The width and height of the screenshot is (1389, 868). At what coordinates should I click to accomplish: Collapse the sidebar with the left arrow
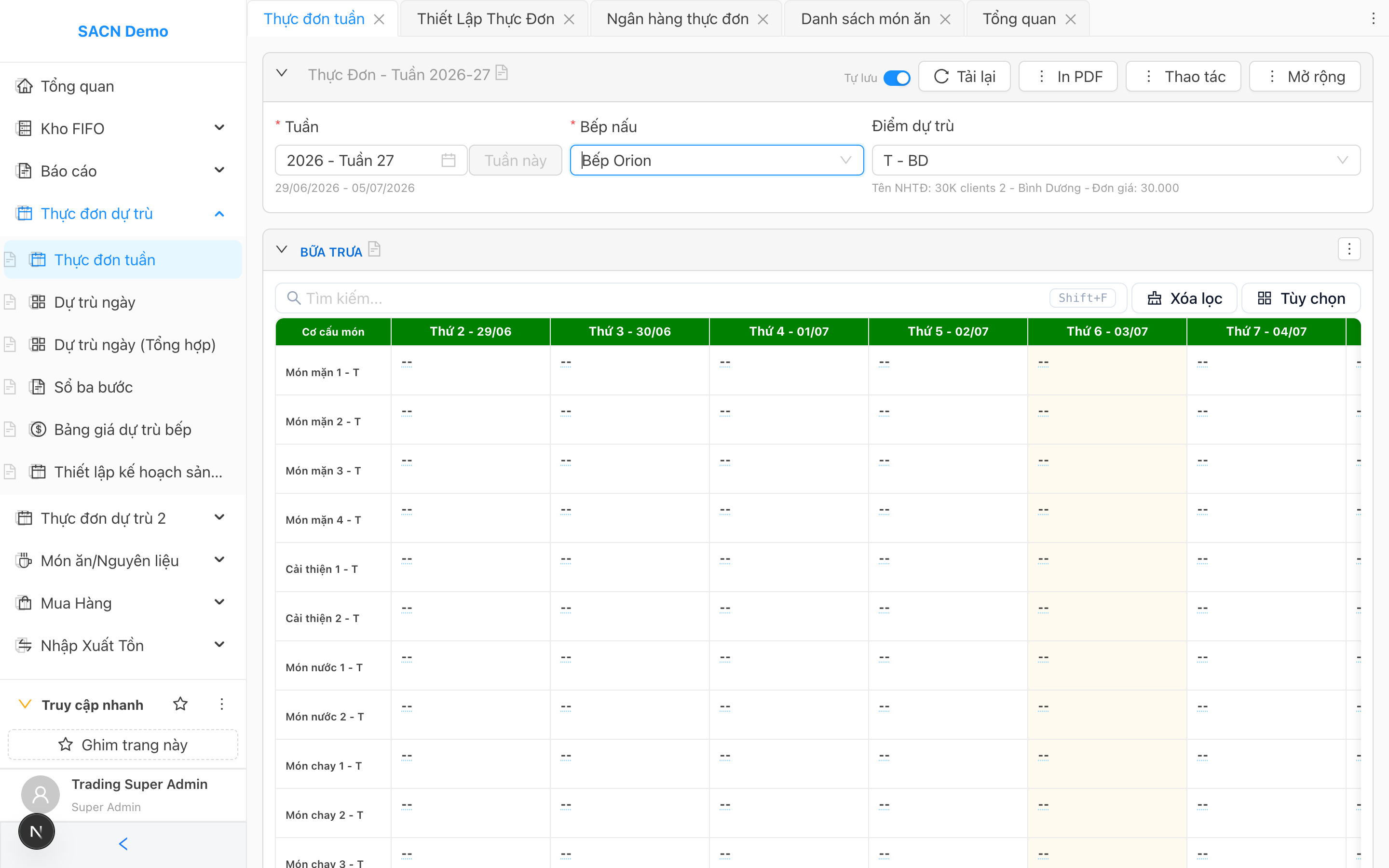click(x=123, y=844)
